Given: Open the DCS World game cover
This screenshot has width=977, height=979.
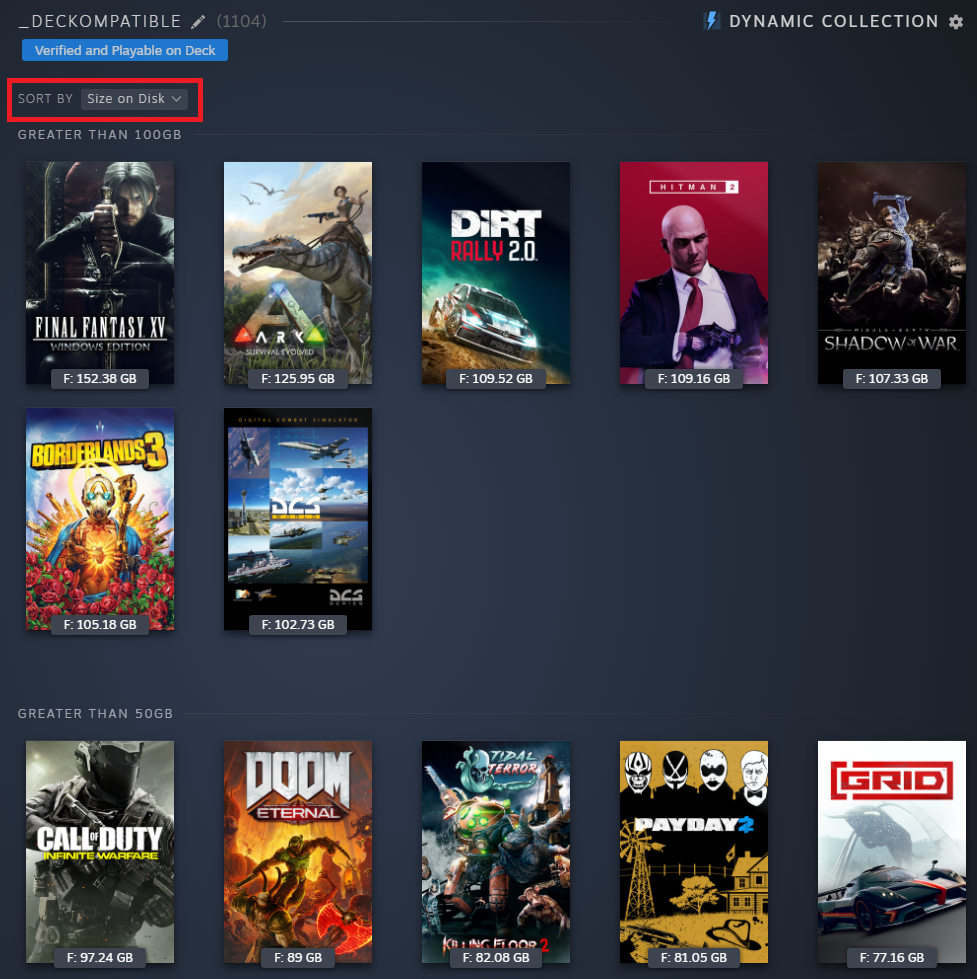Looking at the screenshot, I should tap(298, 519).
